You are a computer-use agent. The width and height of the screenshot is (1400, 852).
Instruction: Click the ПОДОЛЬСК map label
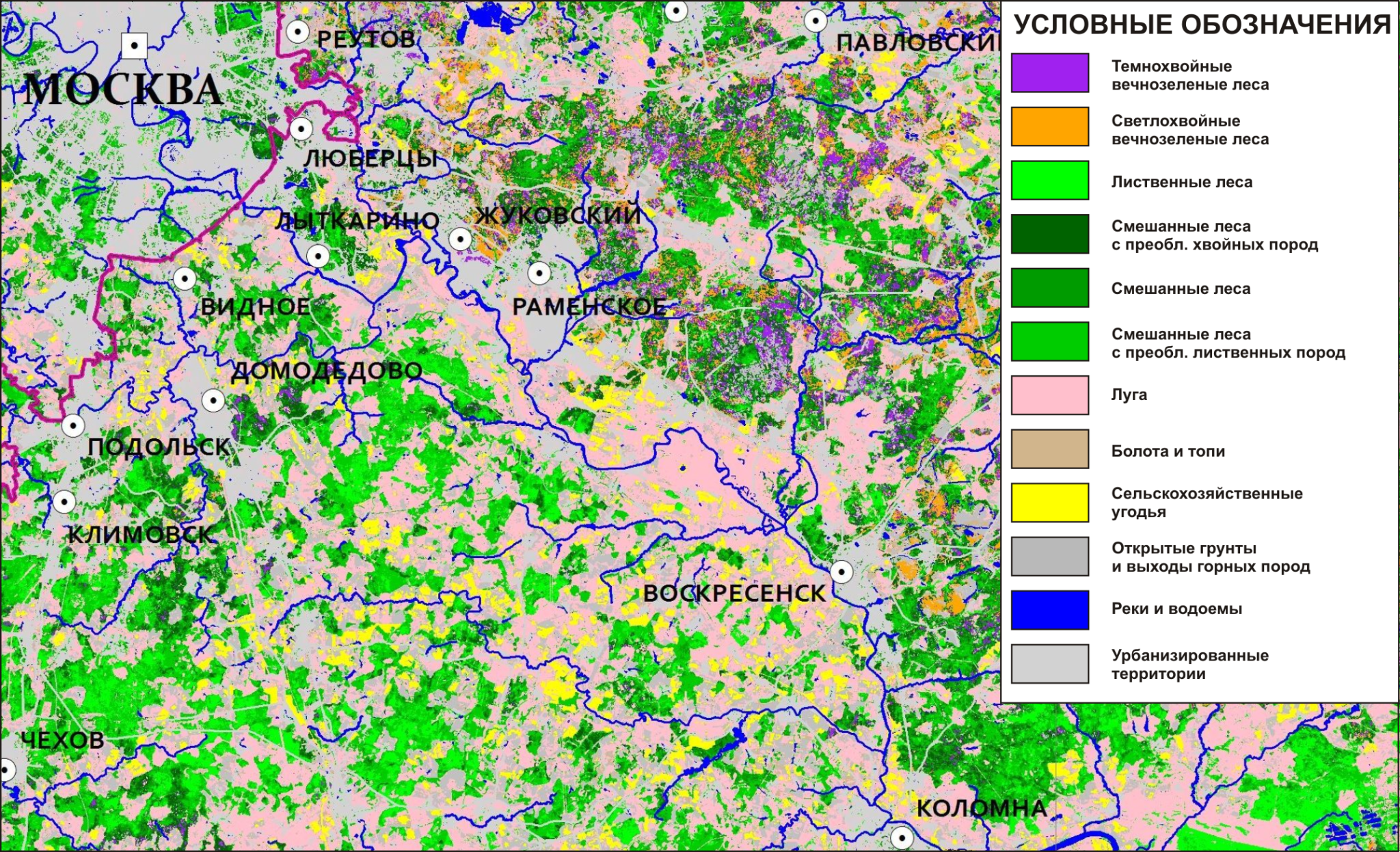coord(159,447)
